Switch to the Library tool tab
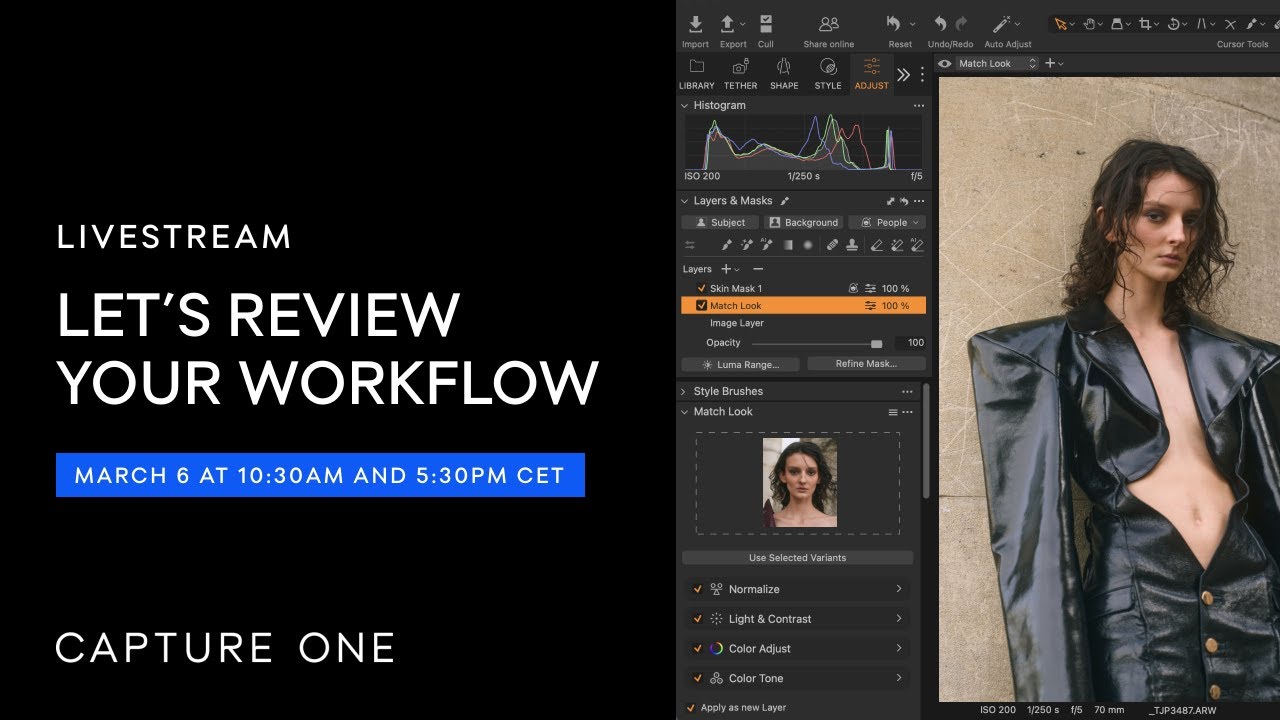The height and width of the screenshot is (720, 1280). tap(697, 74)
